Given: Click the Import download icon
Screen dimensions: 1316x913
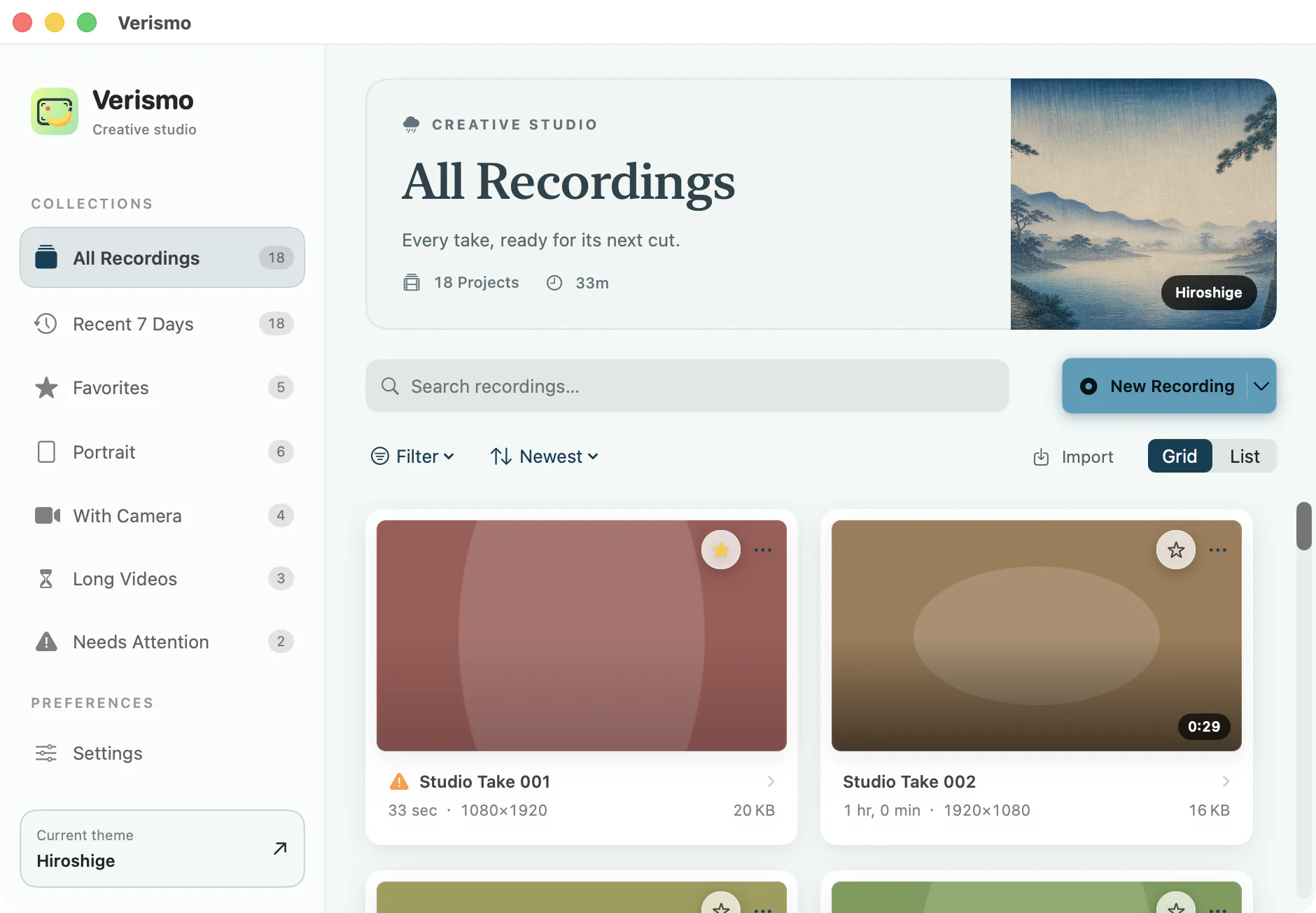Looking at the screenshot, I should tap(1042, 456).
